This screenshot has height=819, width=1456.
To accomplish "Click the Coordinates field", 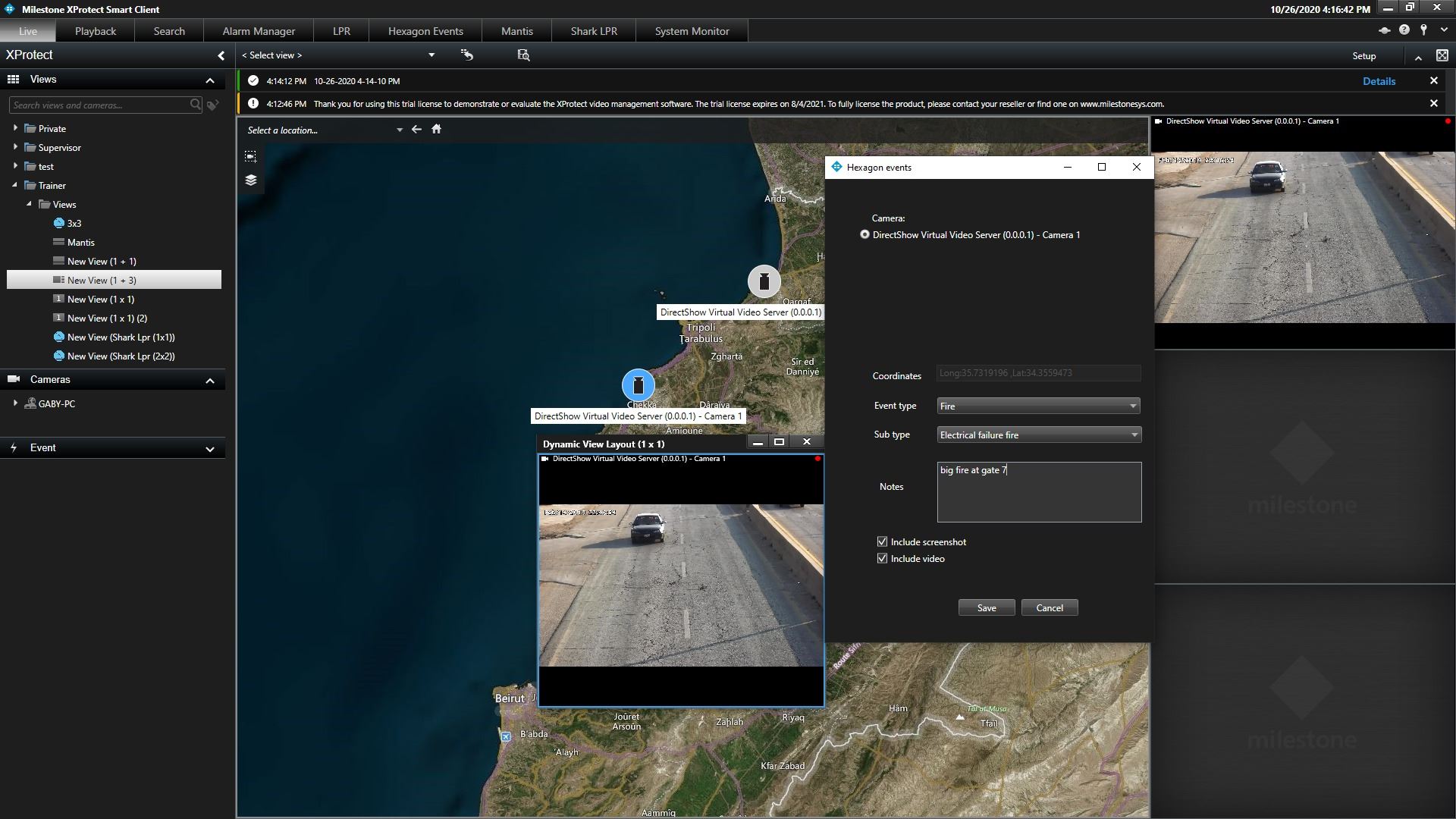I will [1038, 373].
